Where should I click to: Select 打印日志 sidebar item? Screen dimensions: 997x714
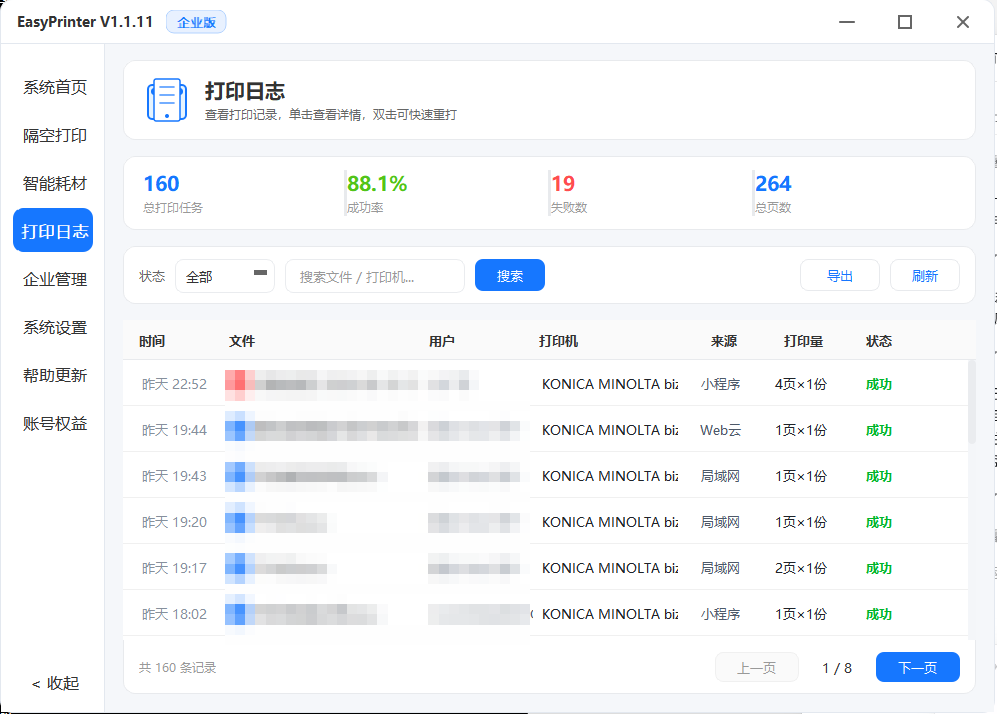pyautogui.click(x=53, y=230)
